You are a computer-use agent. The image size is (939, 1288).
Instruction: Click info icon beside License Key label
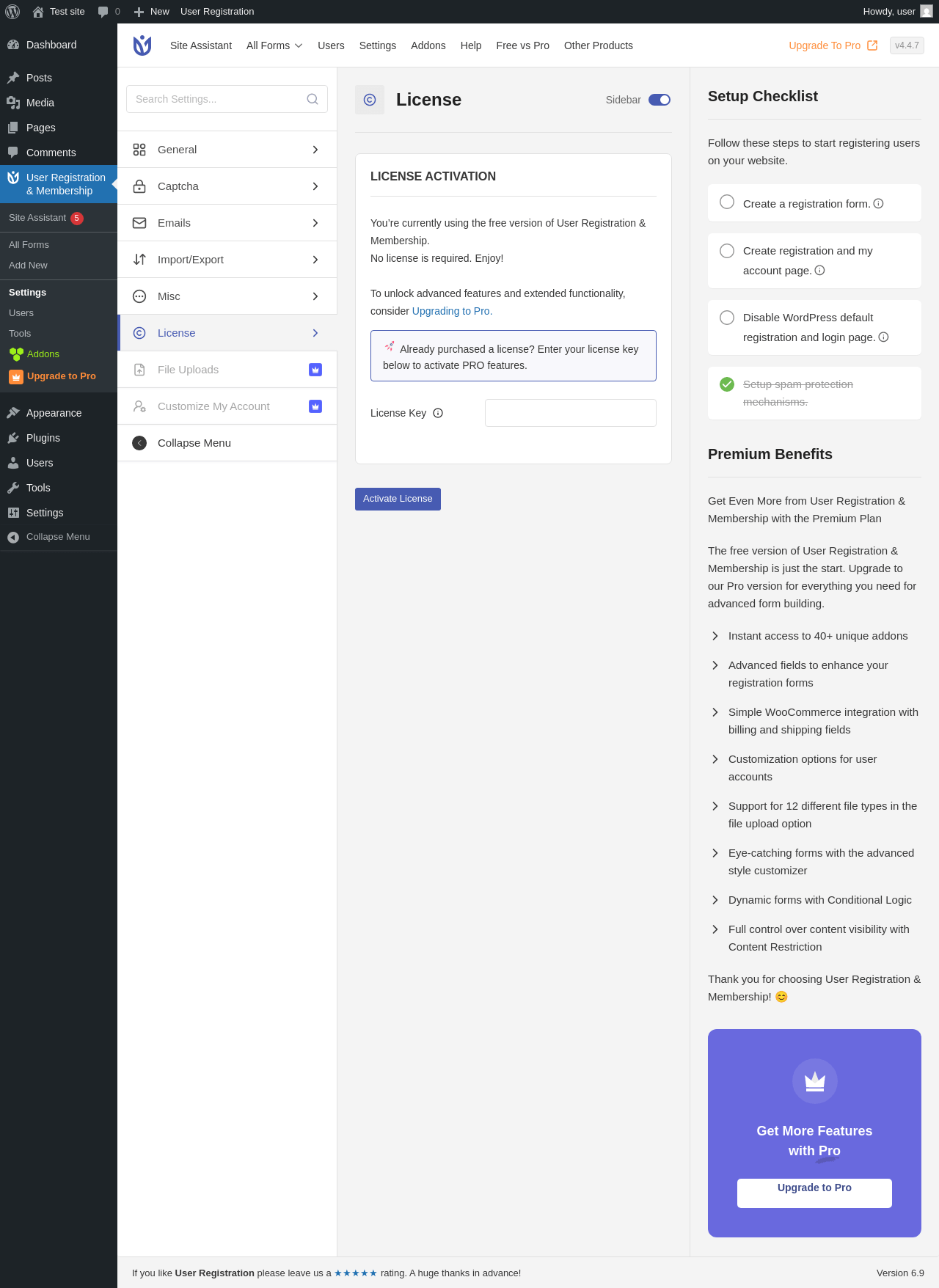[438, 413]
